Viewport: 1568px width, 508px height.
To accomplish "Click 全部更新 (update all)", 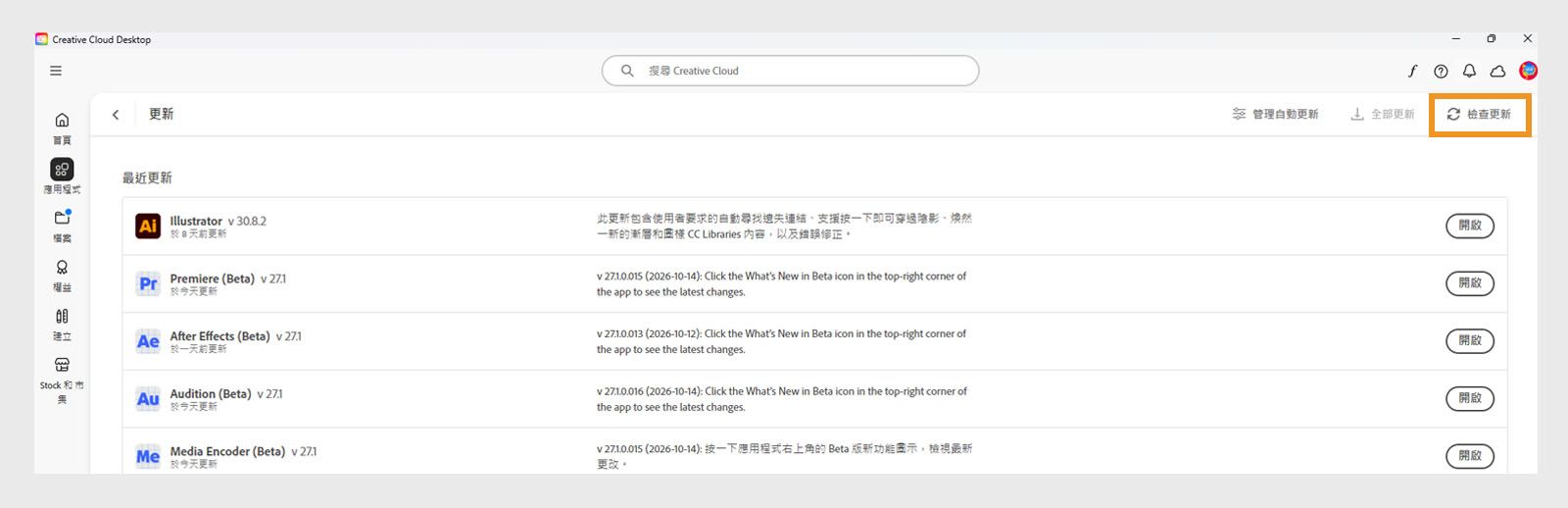I will tap(1382, 114).
